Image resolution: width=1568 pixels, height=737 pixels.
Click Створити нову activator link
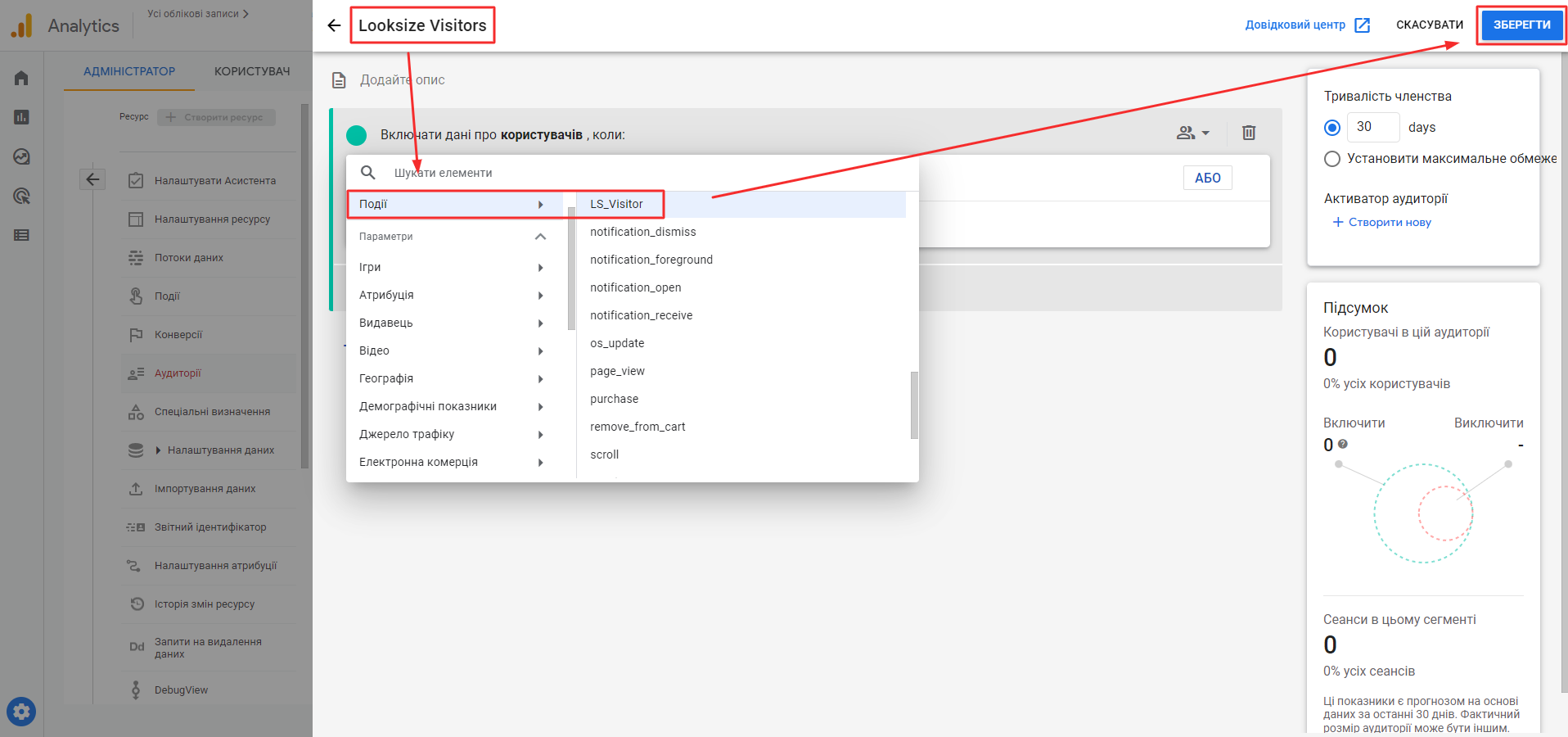coord(1381,223)
